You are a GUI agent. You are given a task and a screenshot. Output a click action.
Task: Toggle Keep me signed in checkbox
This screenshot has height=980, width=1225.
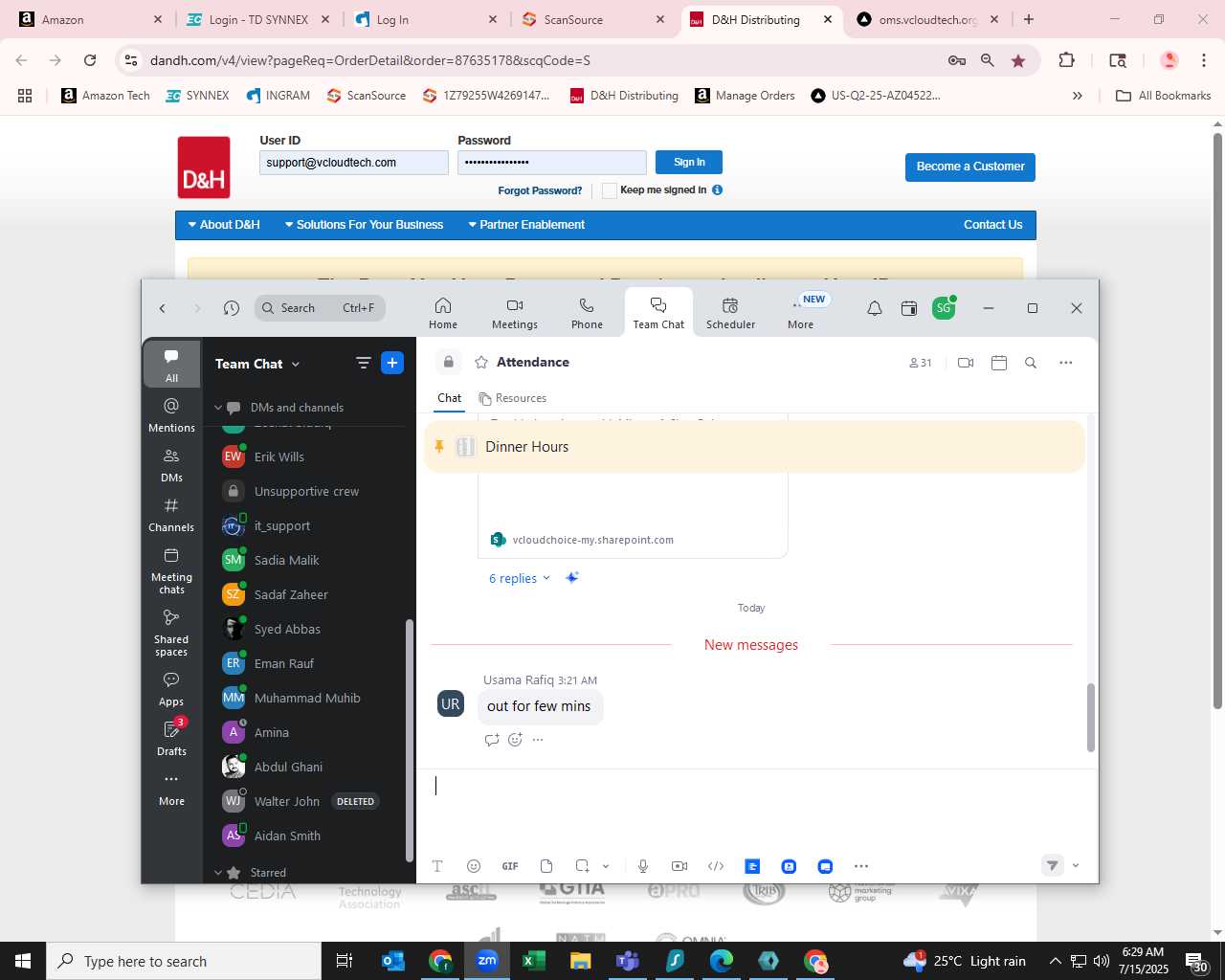[x=609, y=190]
